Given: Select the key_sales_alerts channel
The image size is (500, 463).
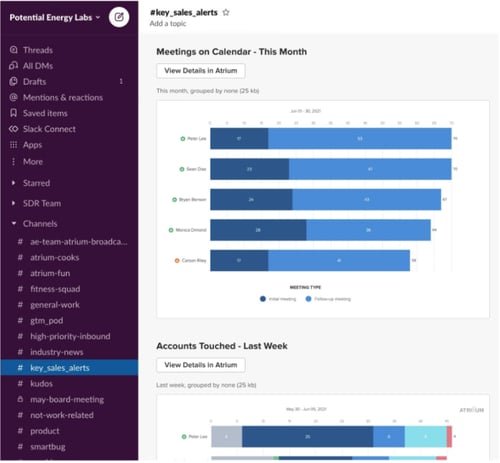Looking at the screenshot, I should click(69, 368).
